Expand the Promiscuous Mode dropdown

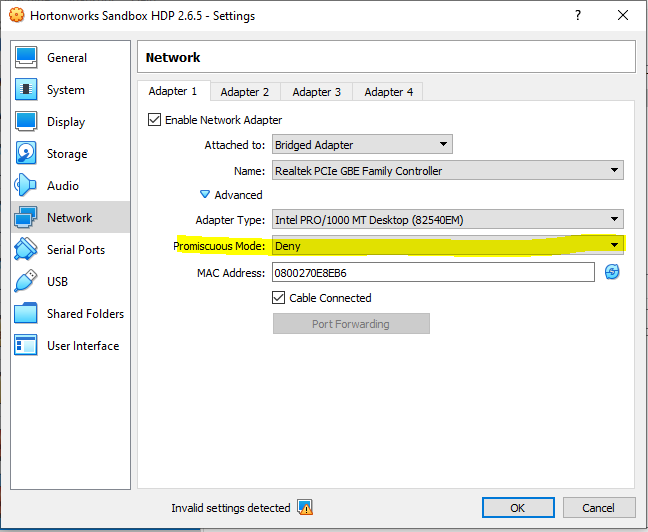[x=447, y=245]
